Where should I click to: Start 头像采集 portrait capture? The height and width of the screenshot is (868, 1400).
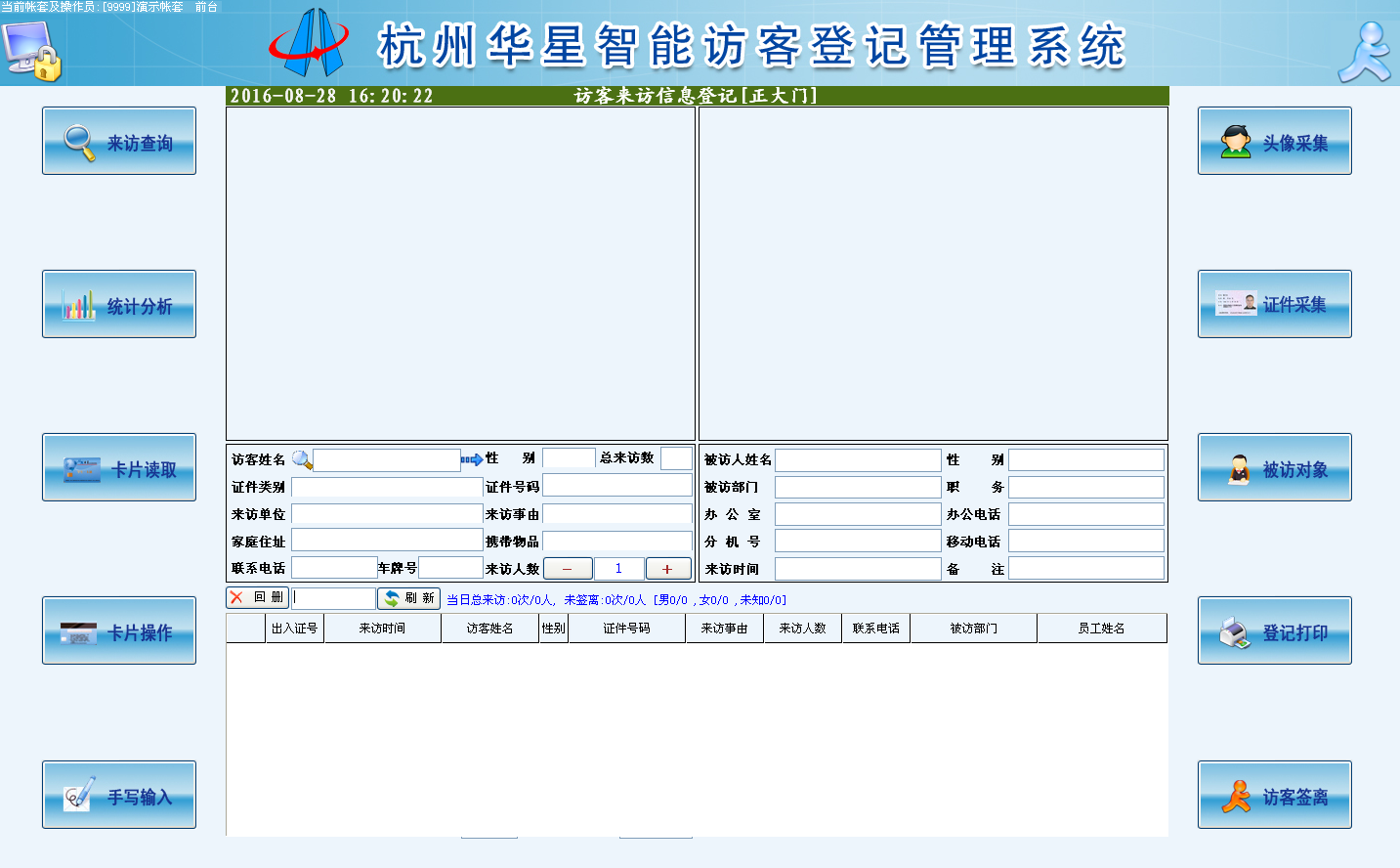click(1275, 141)
